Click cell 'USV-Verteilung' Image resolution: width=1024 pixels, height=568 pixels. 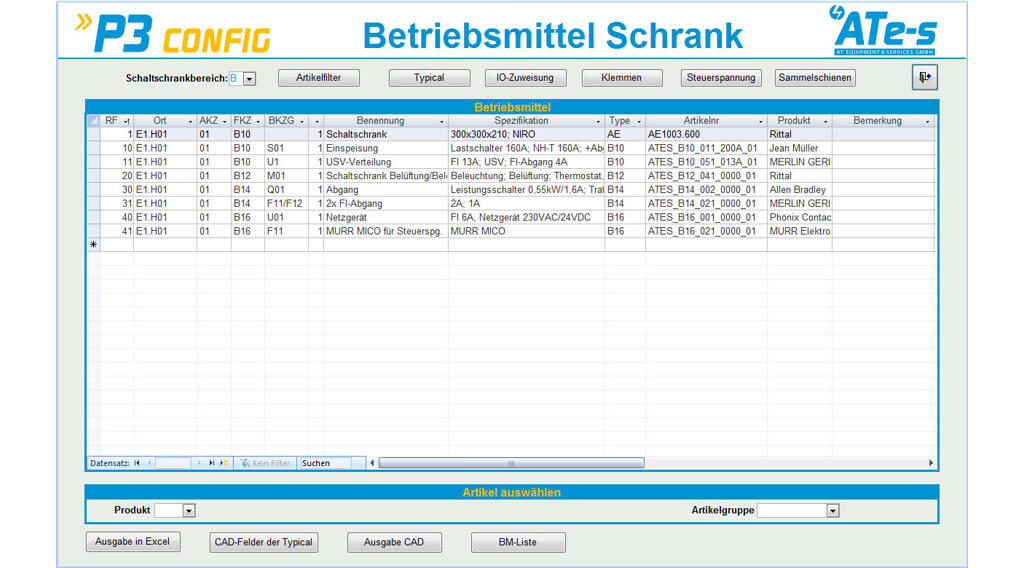385,162
